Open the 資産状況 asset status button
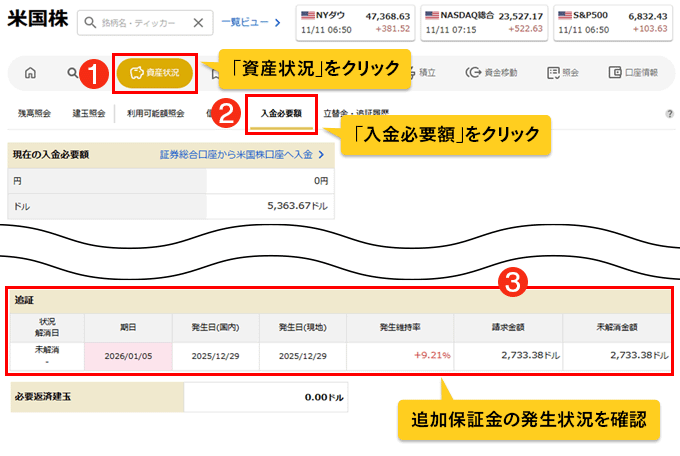 pyautogui.click(x=154, y=73)
